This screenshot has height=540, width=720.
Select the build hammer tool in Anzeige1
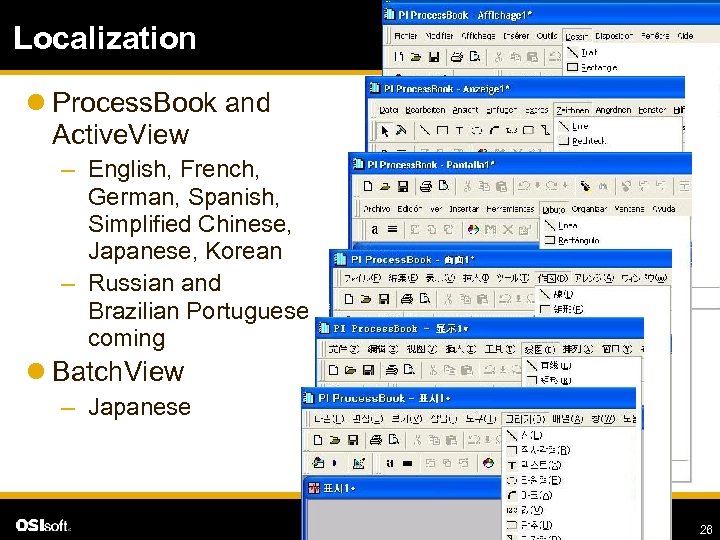pos(401,131)
